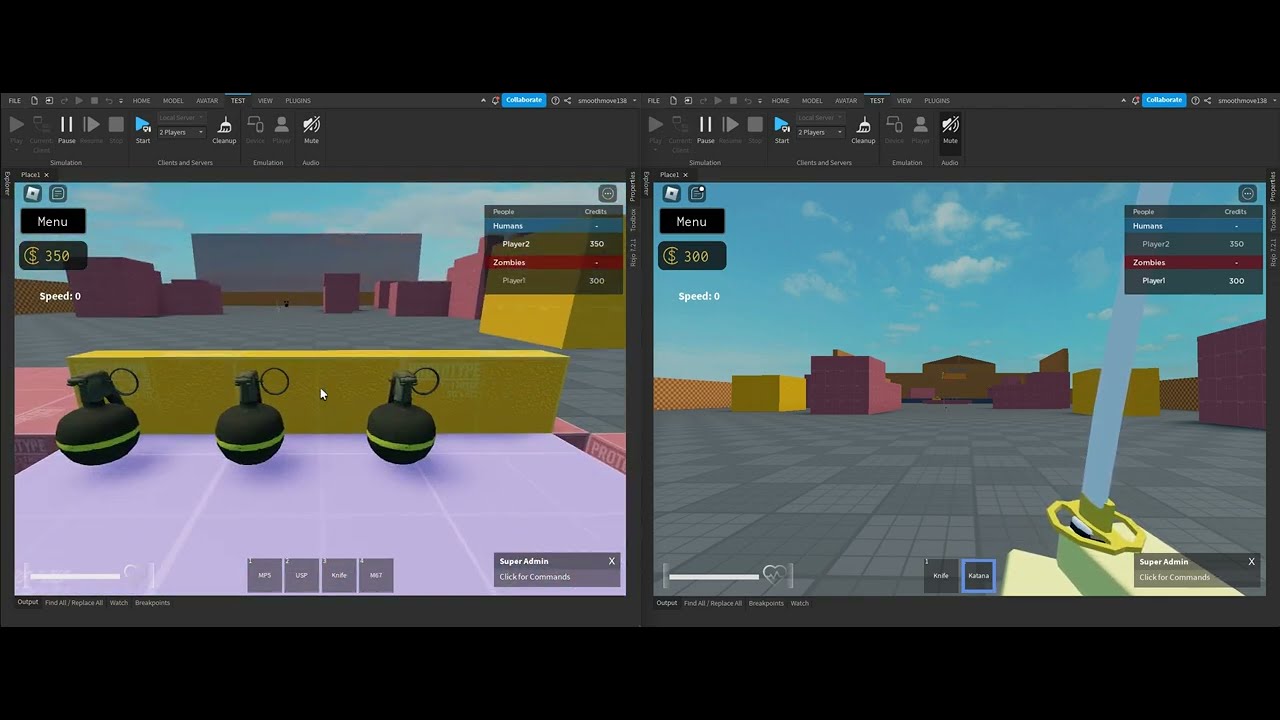Open help icon in left window

click(x=555, y=100)
